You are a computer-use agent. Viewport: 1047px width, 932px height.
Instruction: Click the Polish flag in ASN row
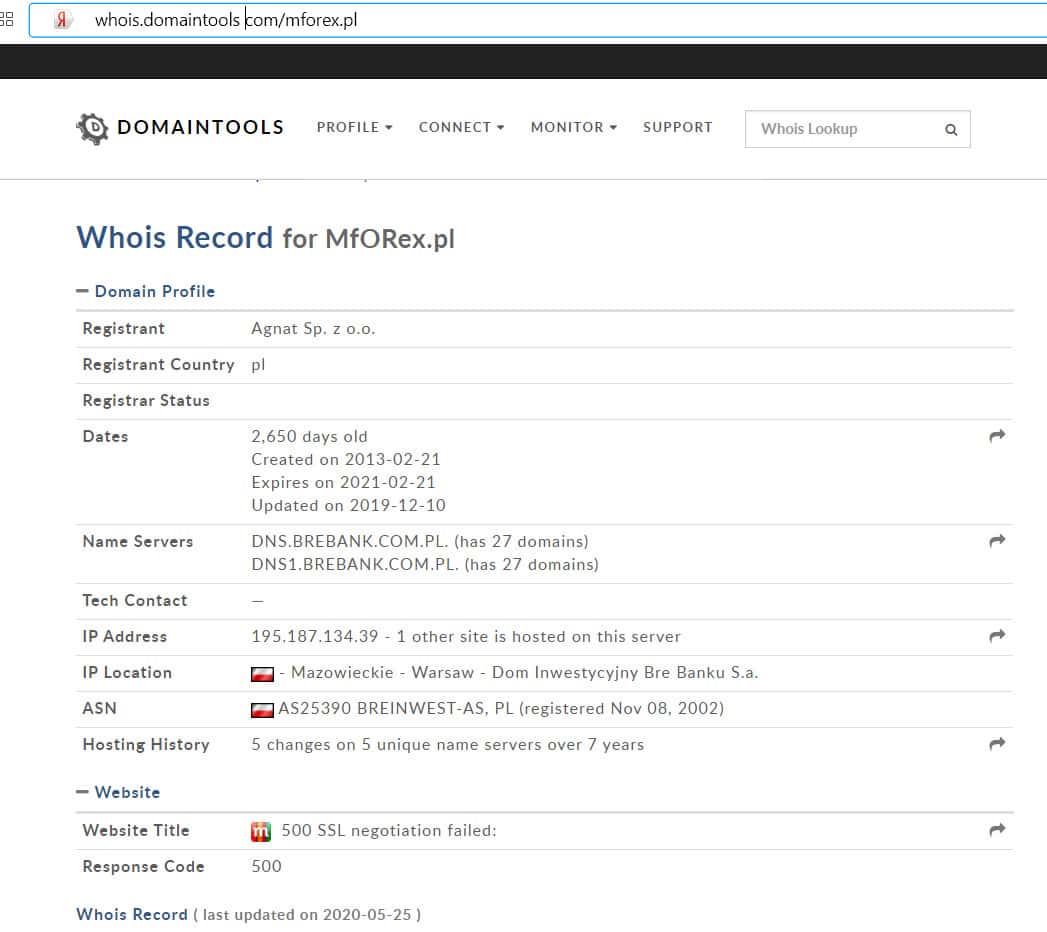[262, 710]
